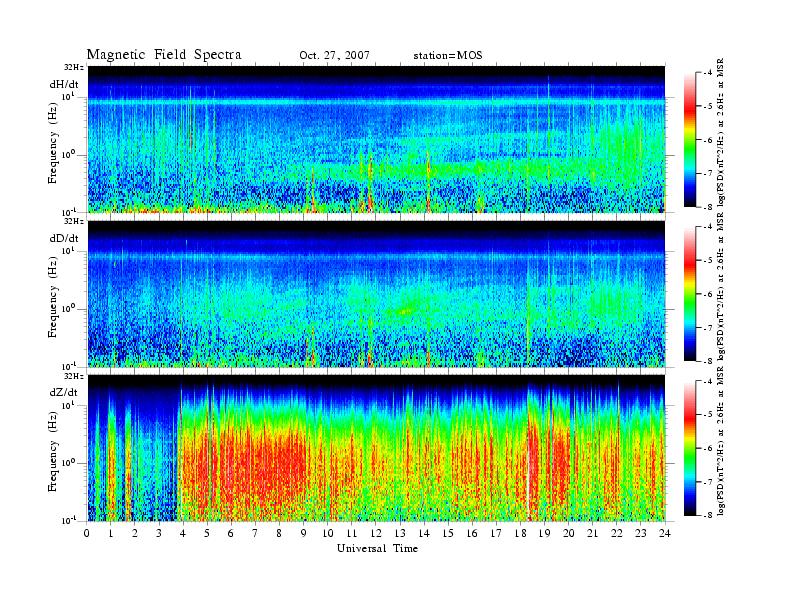Image resolution: width=792 pixels, height=612 pixels.
Task: Select the 'dD/dt' panel label
Action: [x=64, y=238]
